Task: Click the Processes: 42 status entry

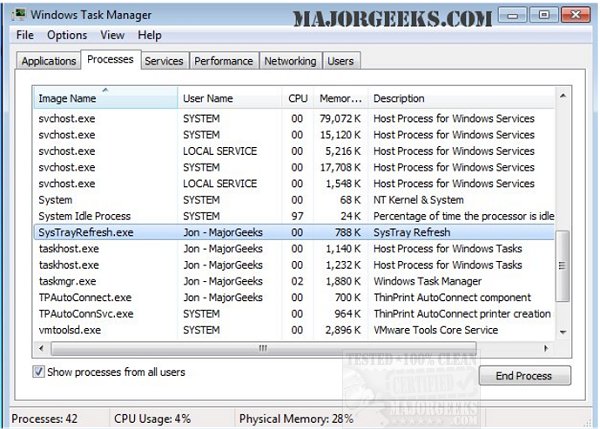Action: pos(44,419)
